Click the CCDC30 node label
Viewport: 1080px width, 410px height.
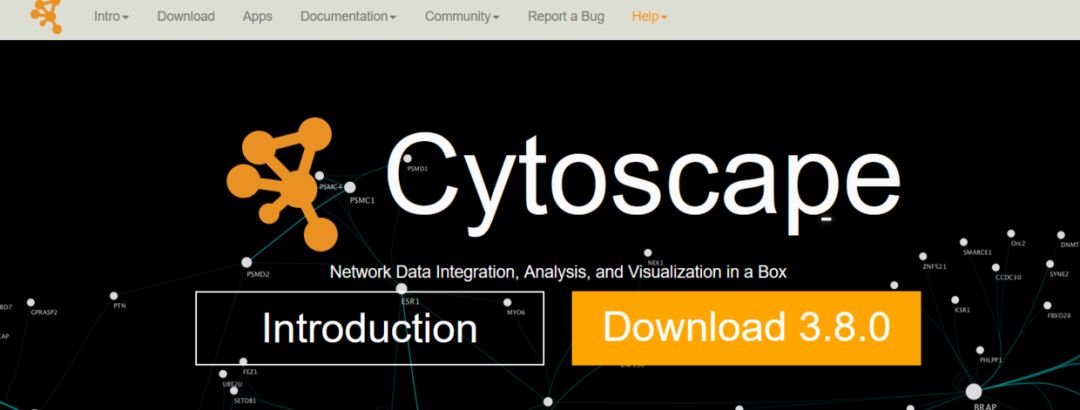tap(1008, 277)
